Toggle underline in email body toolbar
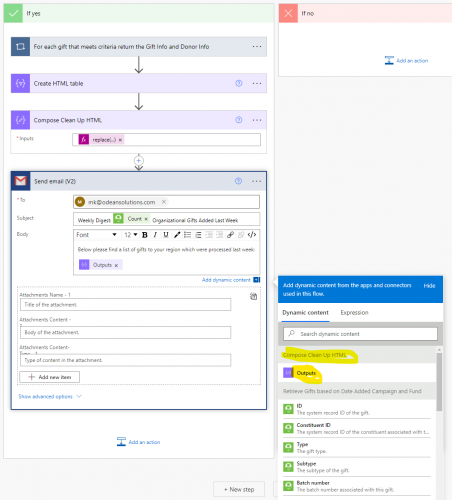This screenshot has height=500, width=452. pos(166,235)
